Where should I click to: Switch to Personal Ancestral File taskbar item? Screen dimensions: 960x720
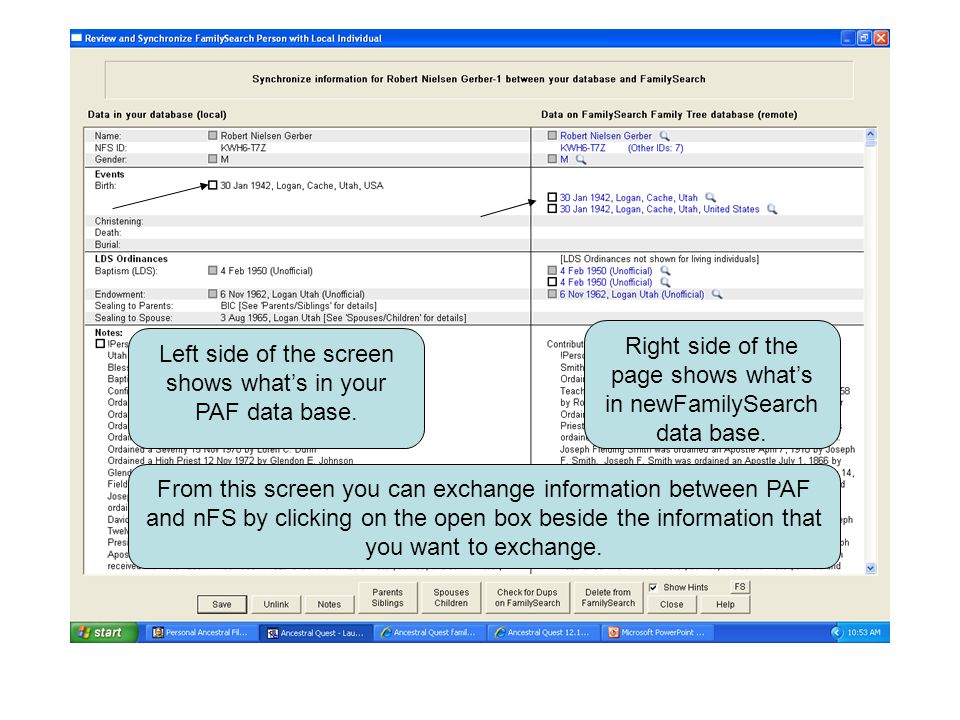(x=200, y=632)
